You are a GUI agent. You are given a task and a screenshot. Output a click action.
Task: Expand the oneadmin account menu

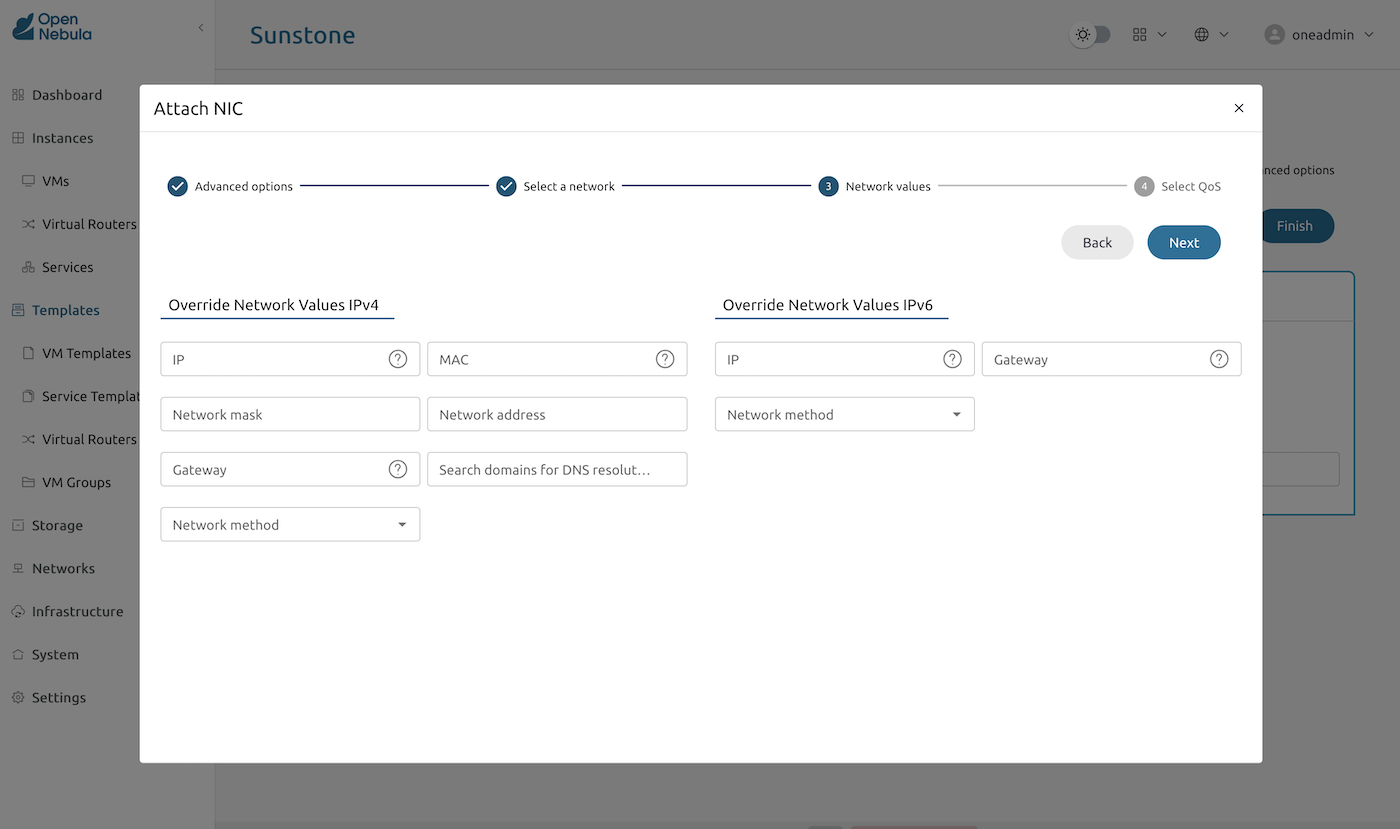point(1319,33)
